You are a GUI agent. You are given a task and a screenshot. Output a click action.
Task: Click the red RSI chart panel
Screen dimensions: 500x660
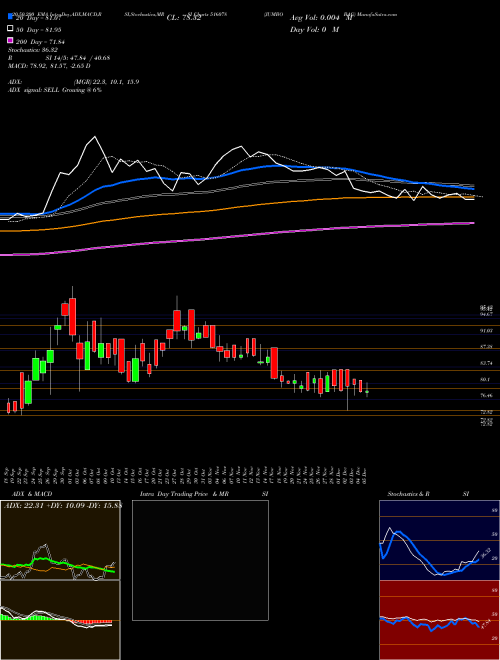439,620
